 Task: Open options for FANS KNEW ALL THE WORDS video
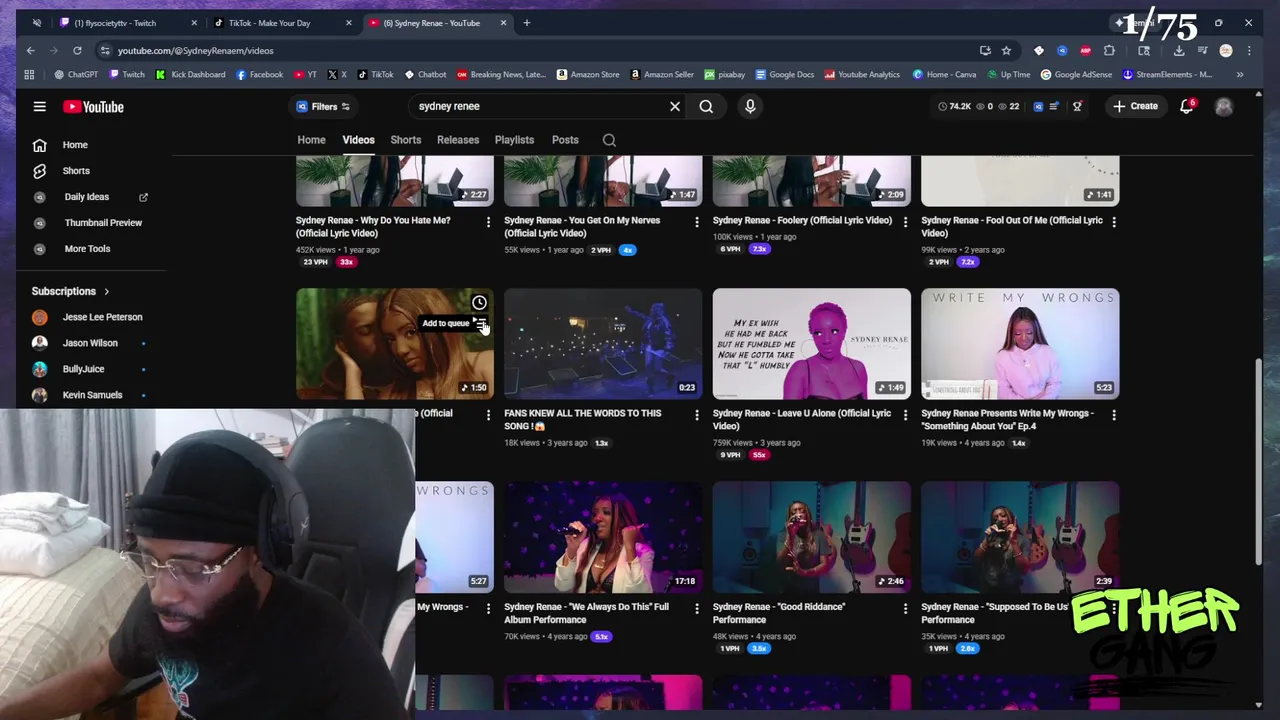point(697,415)
